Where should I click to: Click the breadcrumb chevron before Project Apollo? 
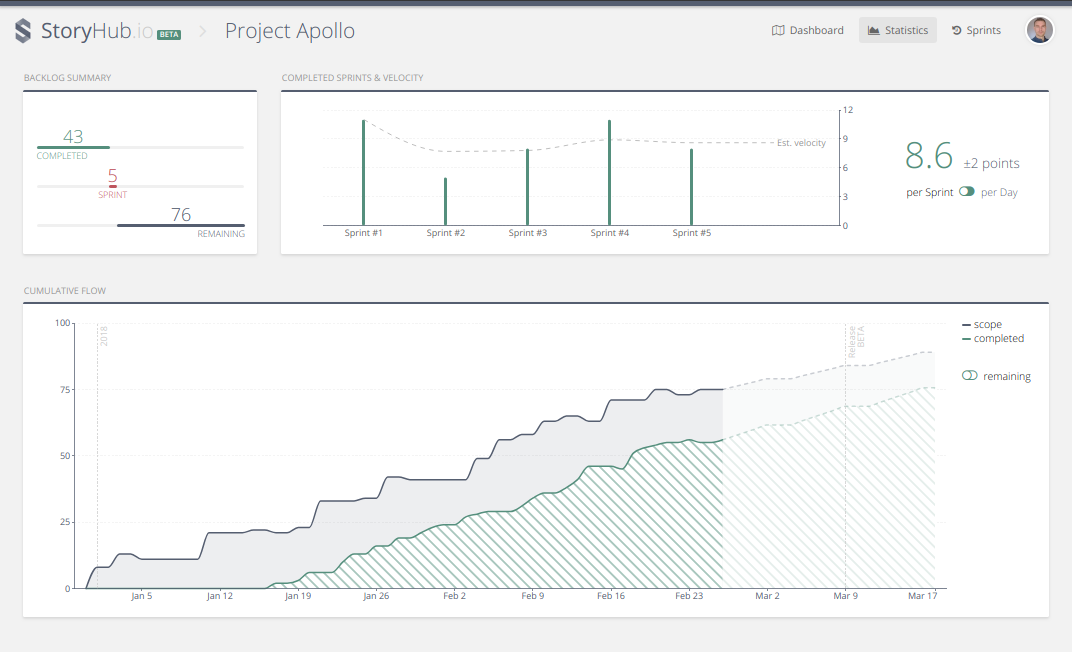click(x=202, y=31)
